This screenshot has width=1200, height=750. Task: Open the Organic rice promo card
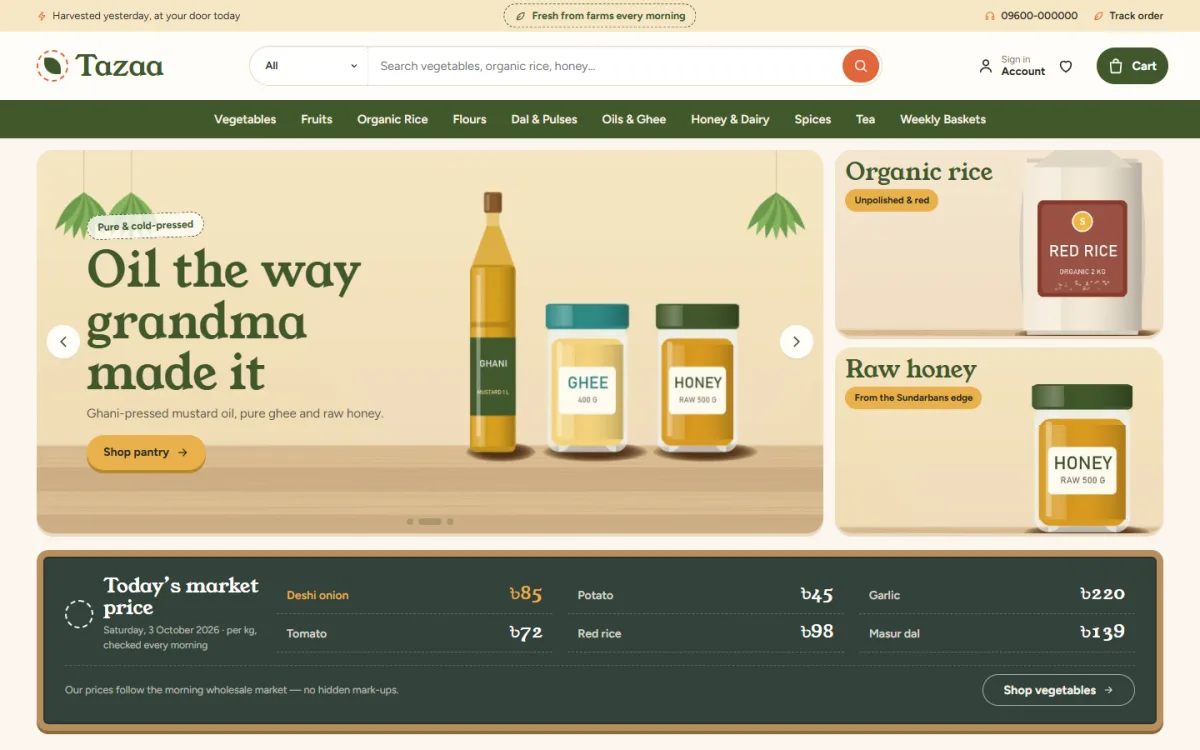(999, 244)
